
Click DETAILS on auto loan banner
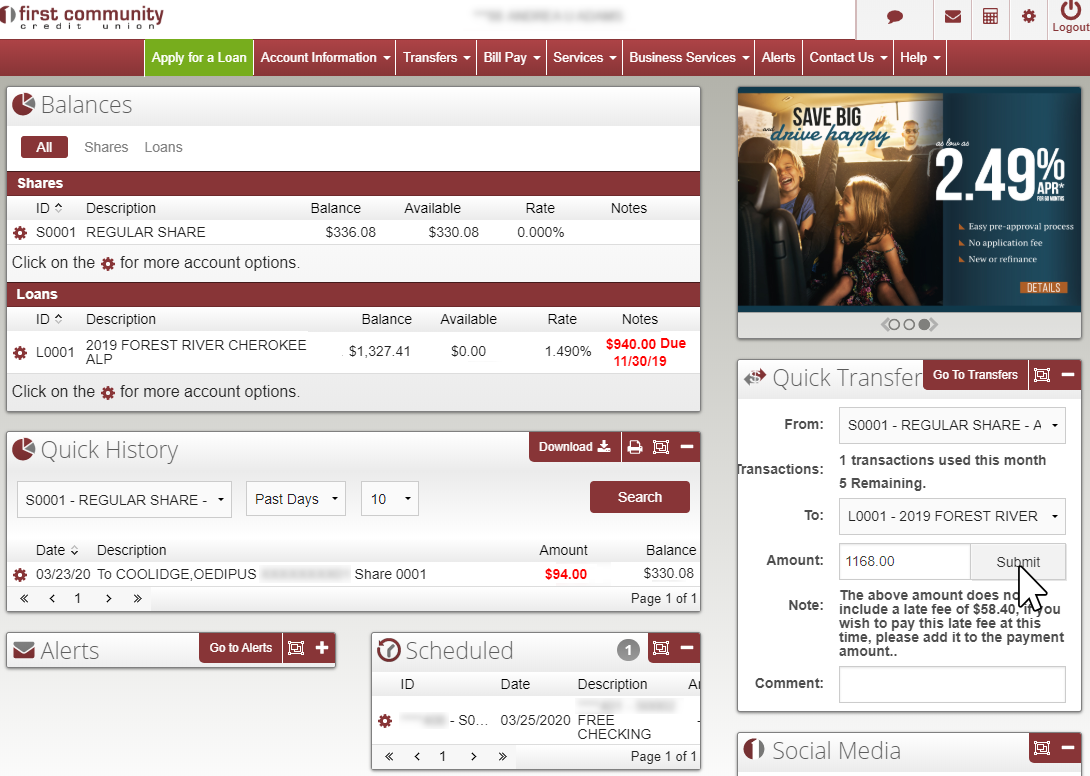[x=1043, y=288]
